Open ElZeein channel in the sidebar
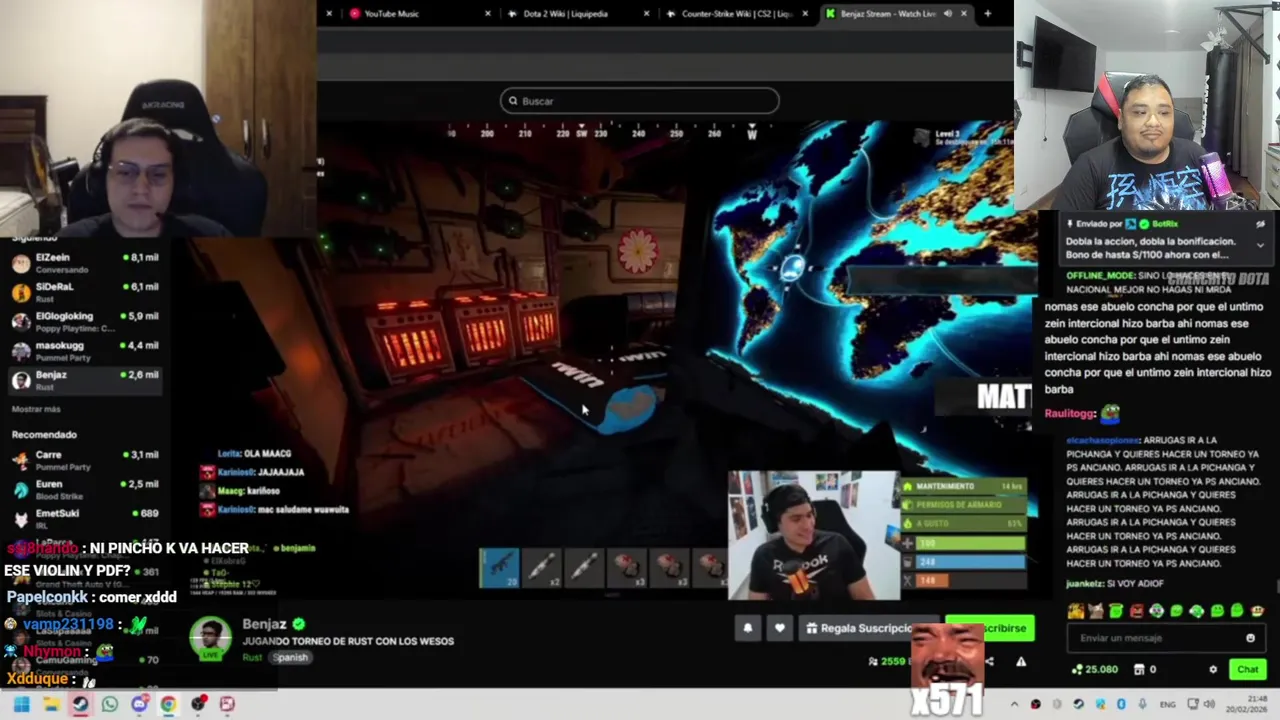1280x720 pixels. [x=85, y=262]
